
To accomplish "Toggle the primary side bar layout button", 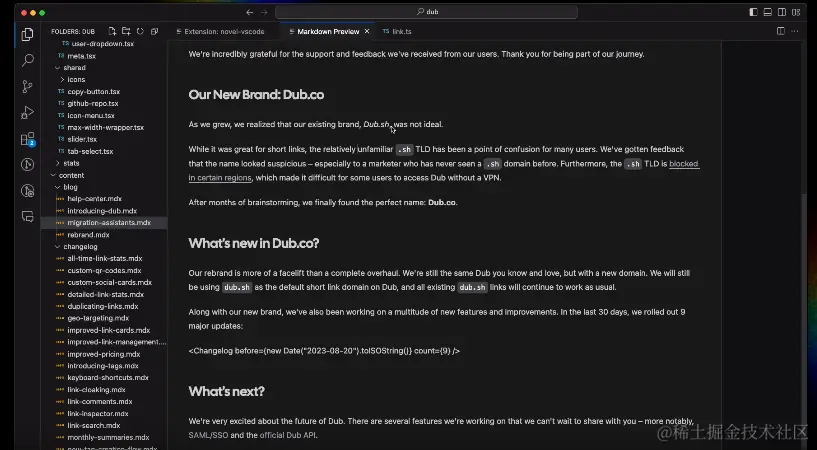I will (753, 12).
